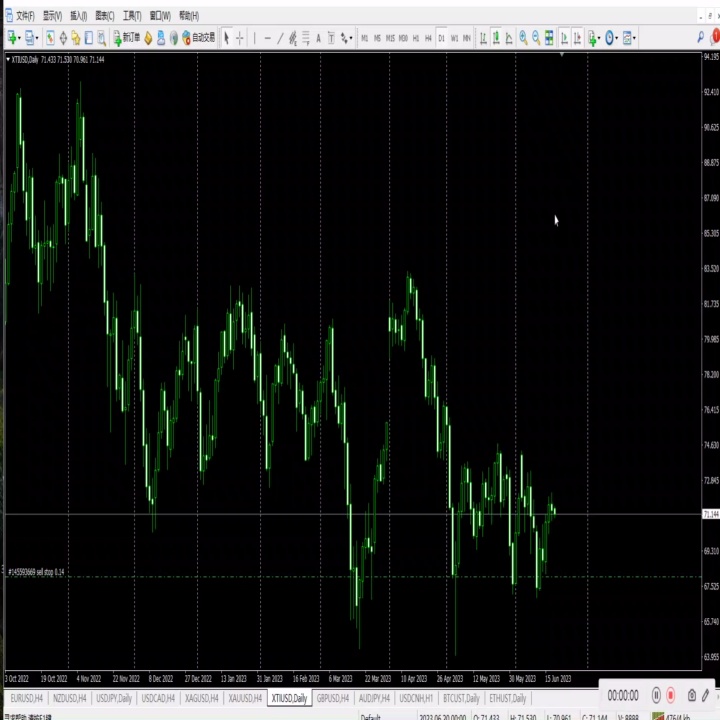Viewport: 720px width, 720px height.
Task: Click the red record stop button
Action: 670,695
